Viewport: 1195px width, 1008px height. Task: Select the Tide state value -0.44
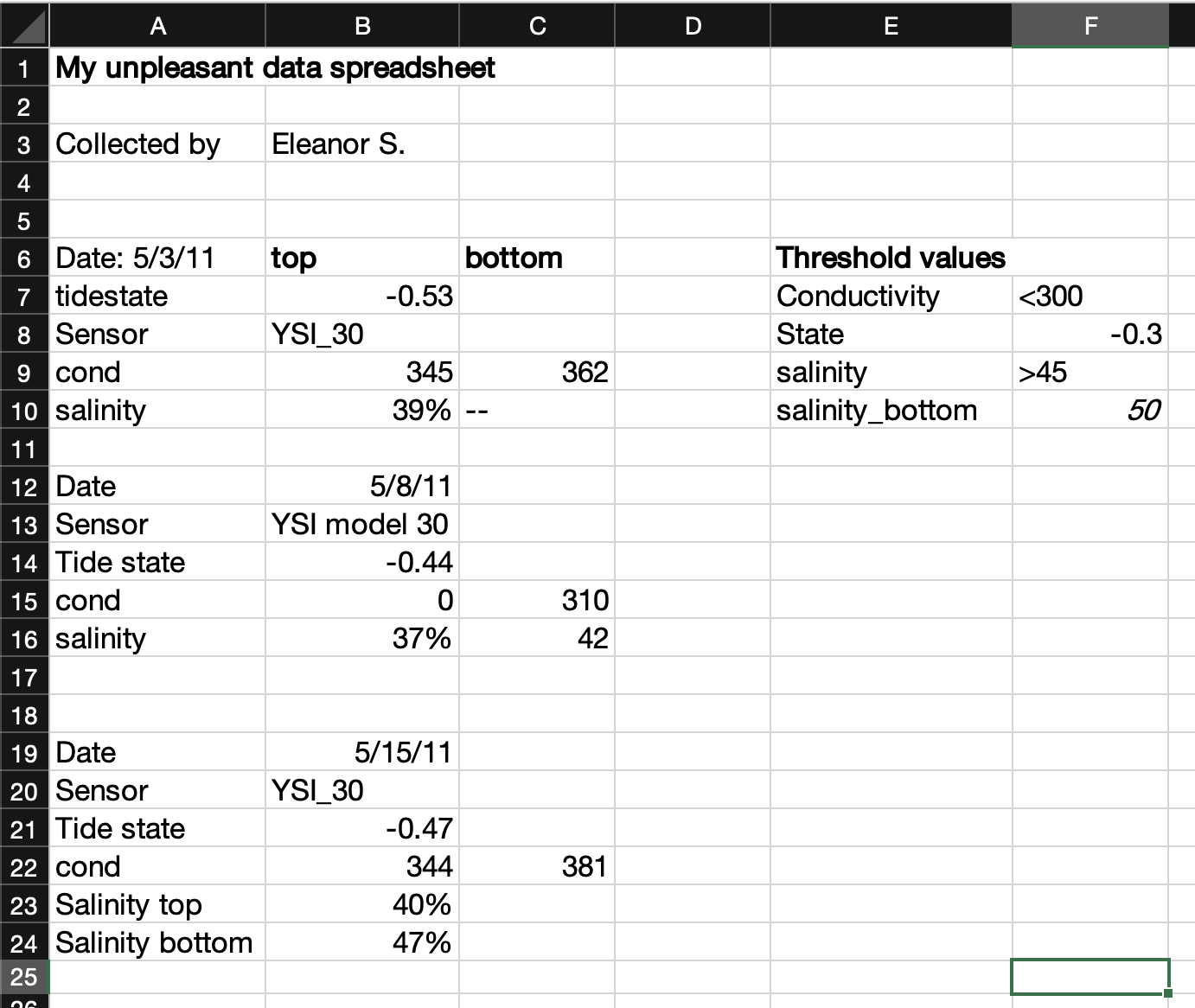361,562
